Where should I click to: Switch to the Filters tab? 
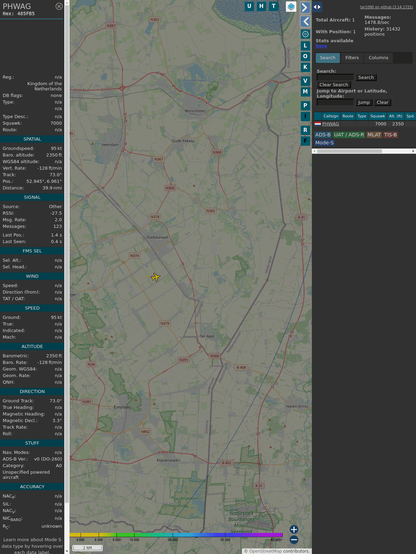coord(352,58)
